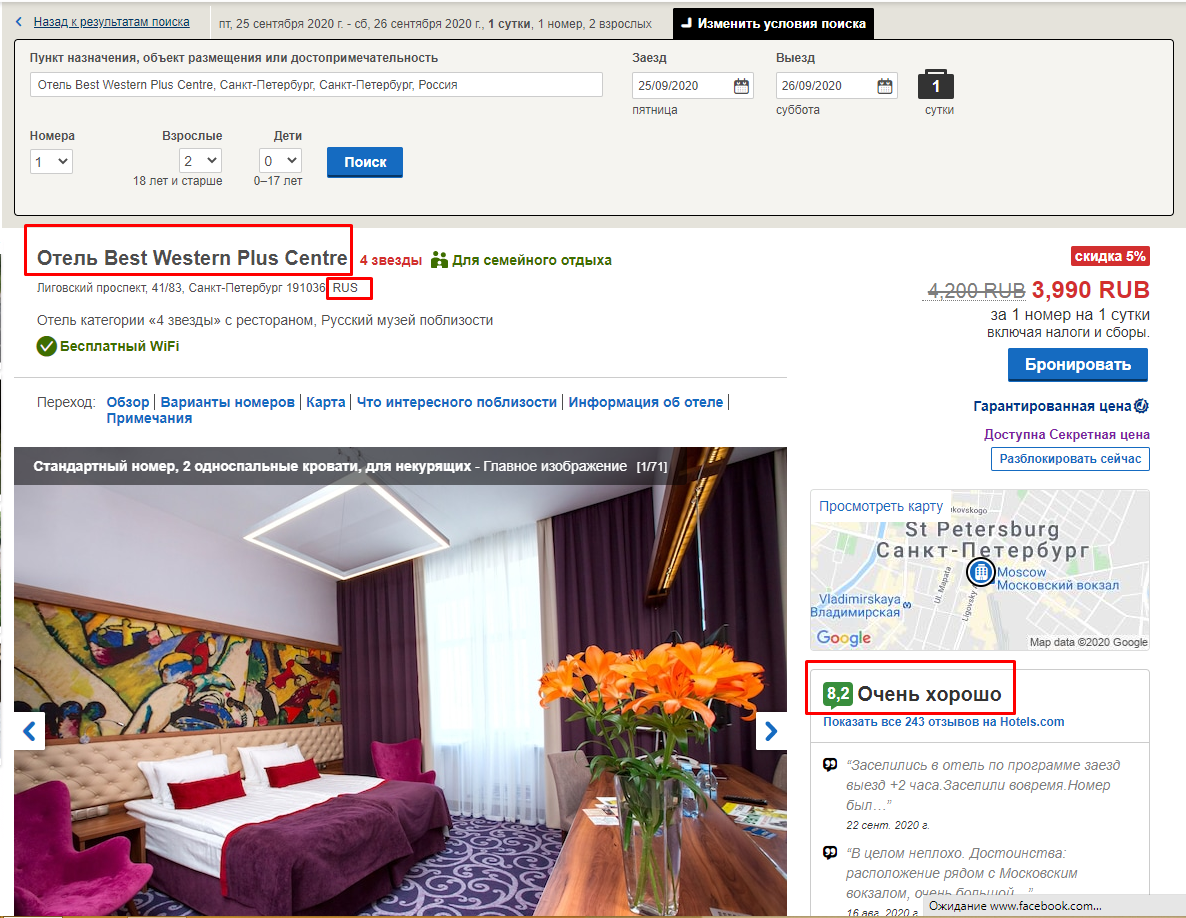Click the back arrow icon beside search results link
Image resolution: width=1186 pixels, height=918 pixels.
(19, 22)
